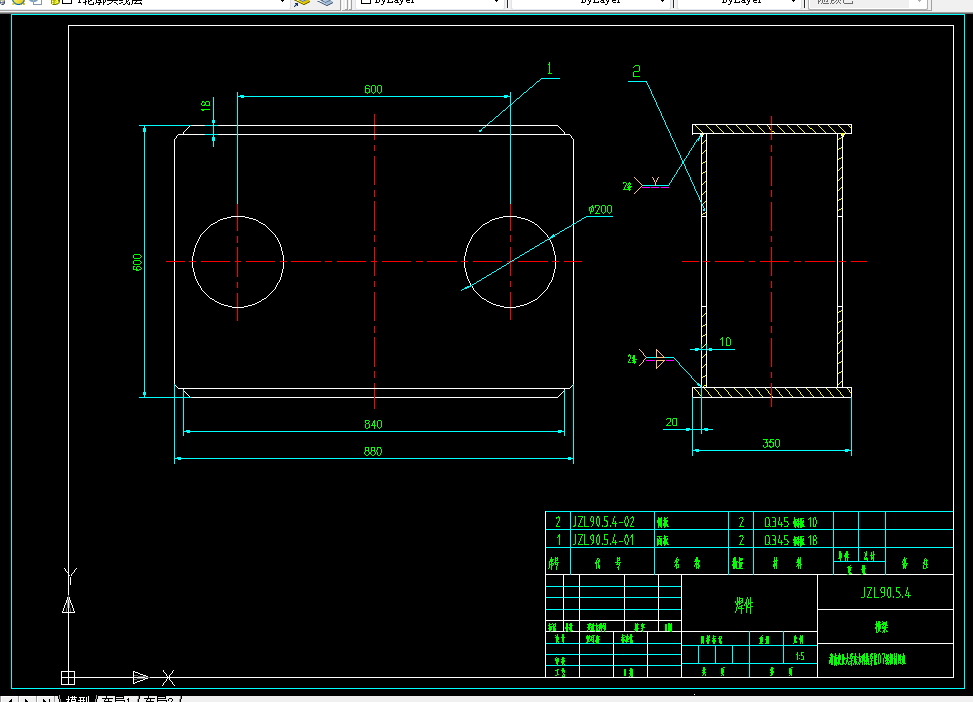Select part balloon number 1
The width and height of the screenshot is (973, 702).
(550, 68)
